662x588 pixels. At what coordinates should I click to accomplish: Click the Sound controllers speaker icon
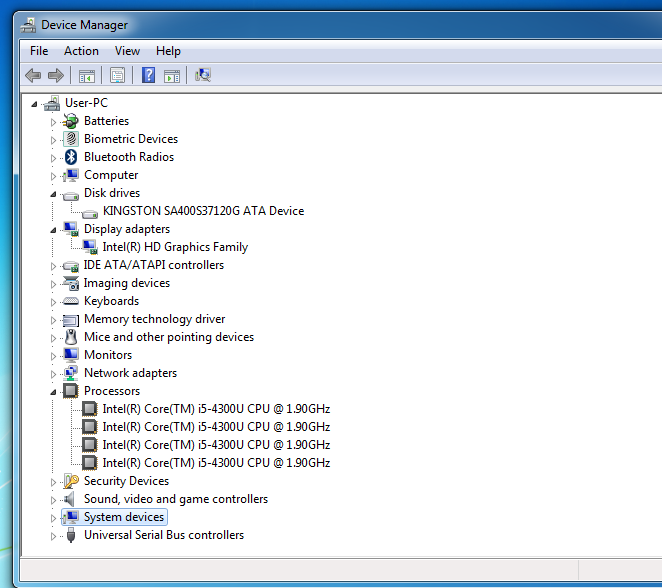(70, 499)
